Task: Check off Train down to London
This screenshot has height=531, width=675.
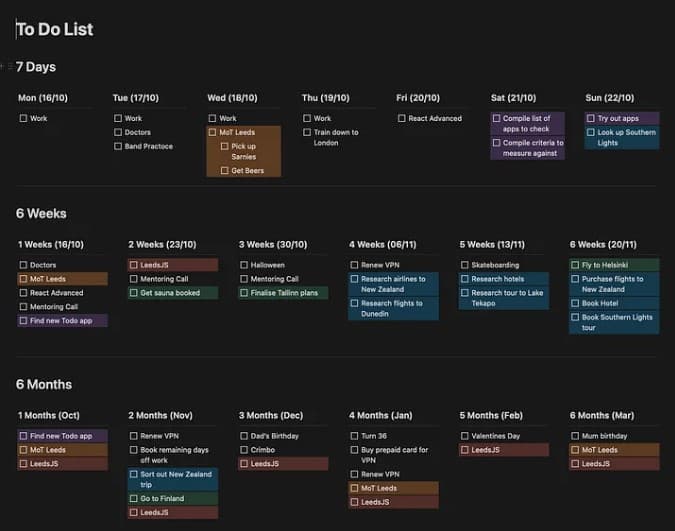Action: pyautogui.click(x=307, y=132)
